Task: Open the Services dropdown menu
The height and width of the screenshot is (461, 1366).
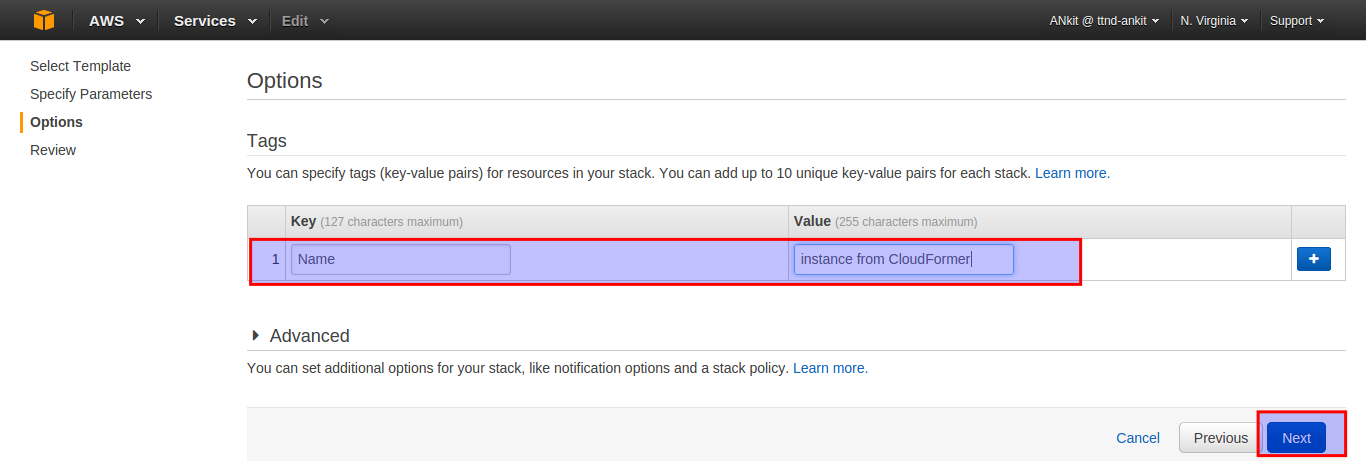Action: 214,20
